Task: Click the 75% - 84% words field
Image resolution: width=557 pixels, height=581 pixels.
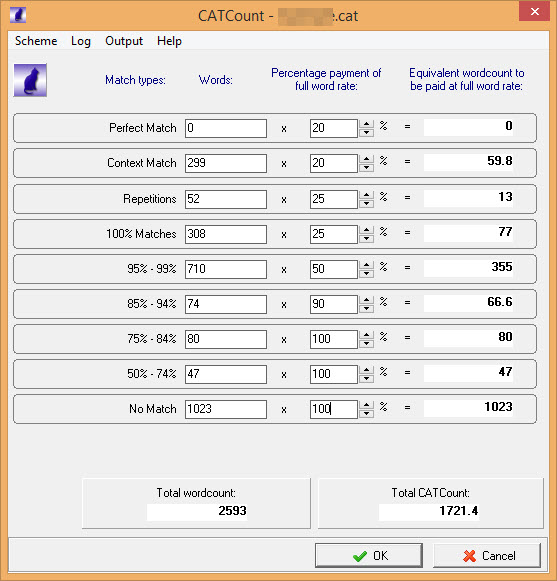Action: coord(226,339)
